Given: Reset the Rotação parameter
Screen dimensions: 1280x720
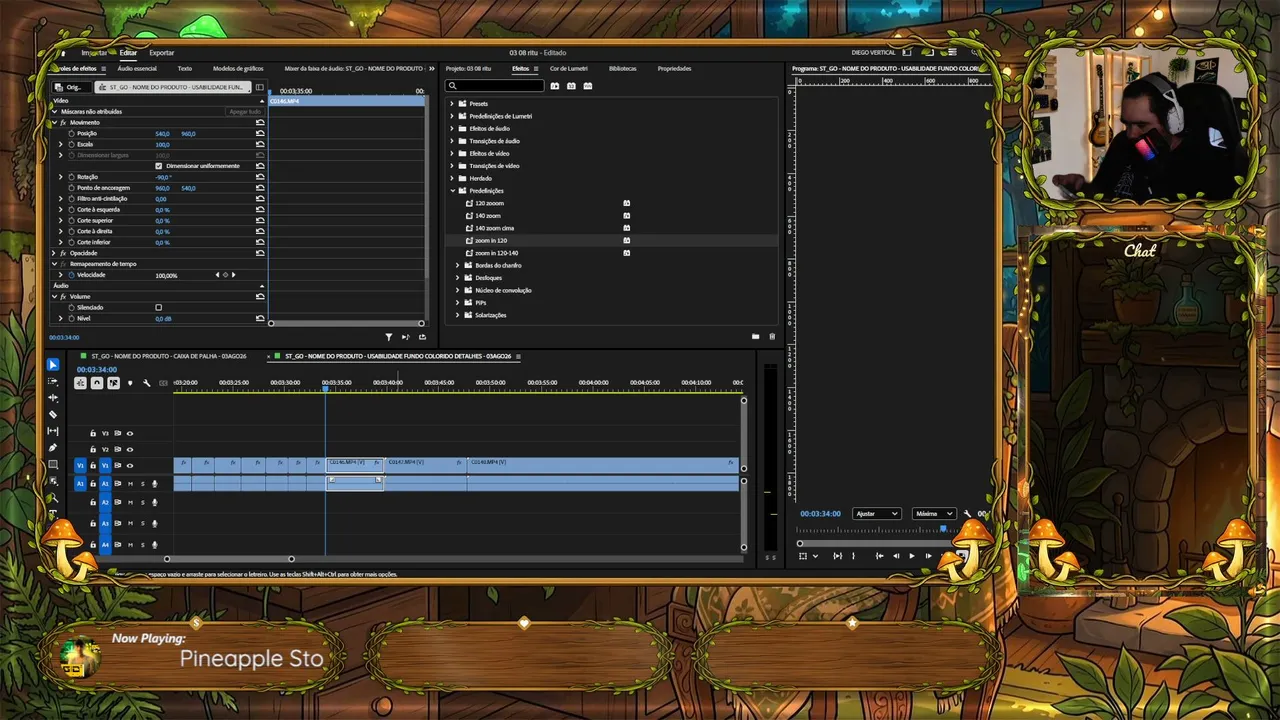Looking at the screenshot, I should [260, 177].
